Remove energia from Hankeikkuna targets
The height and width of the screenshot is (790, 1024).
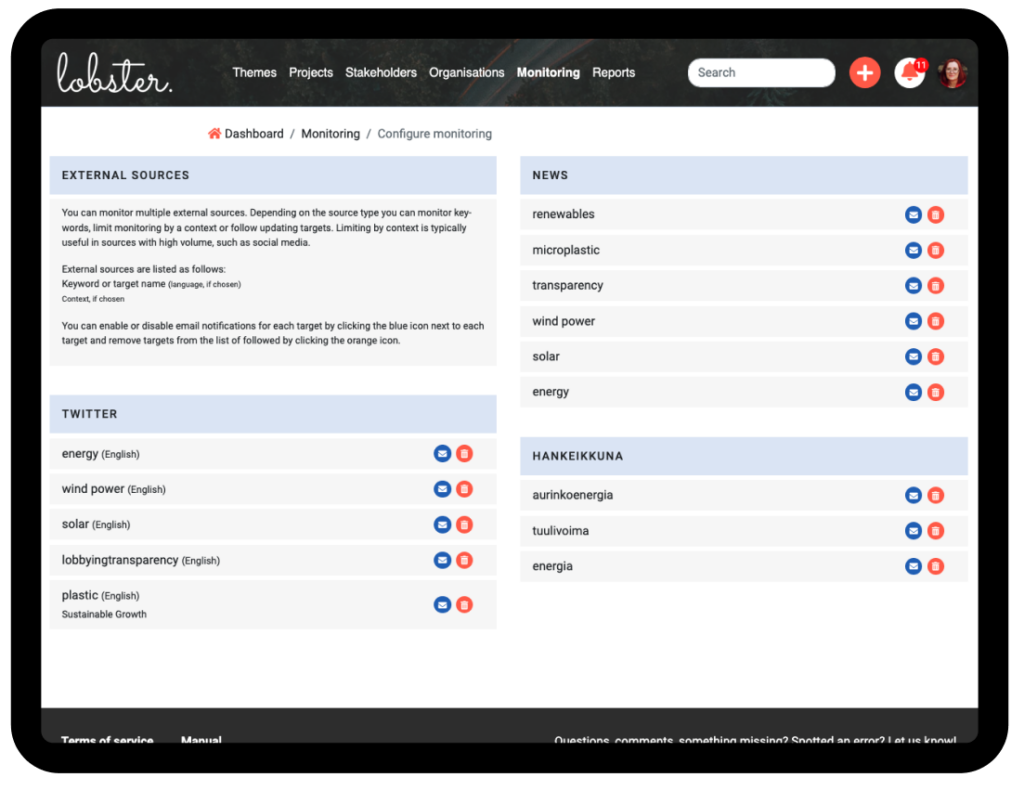935,566
